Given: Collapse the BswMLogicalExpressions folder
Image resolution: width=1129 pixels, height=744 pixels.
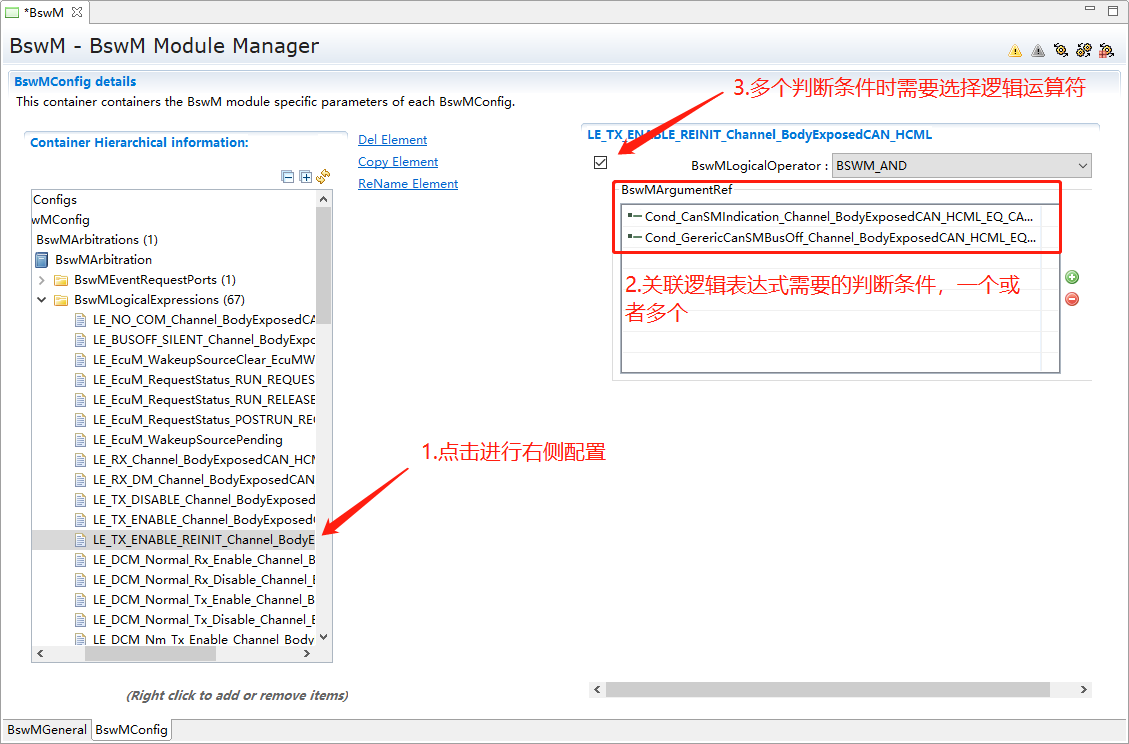Looking at the screenshot, I should coord(42,300).
